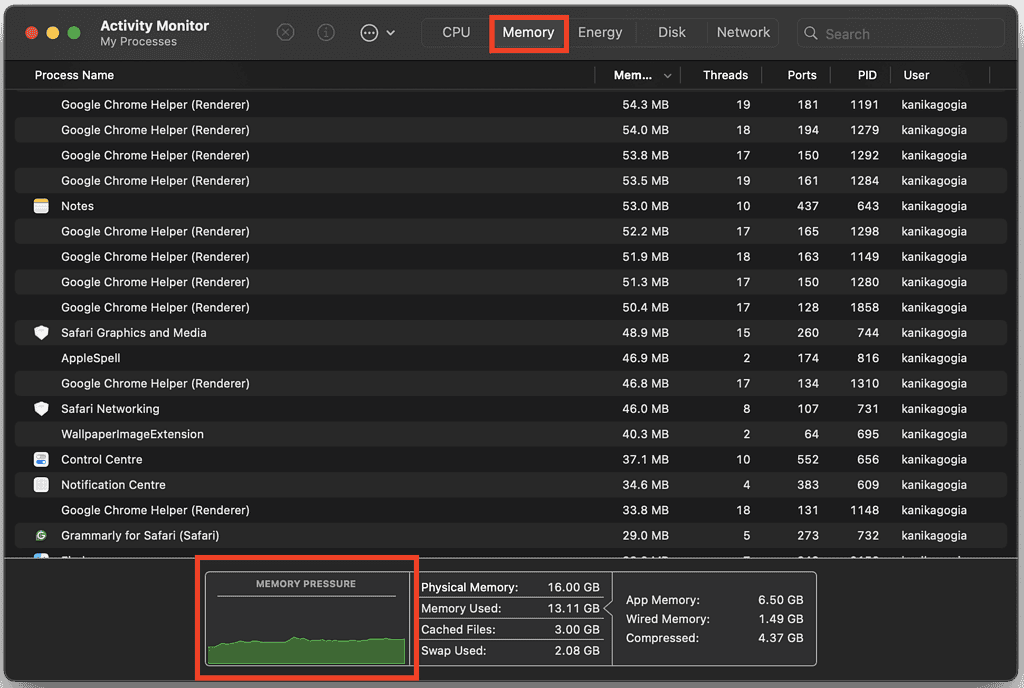Select Grammarly for Safari (Safari) process
This screenshot has width=1024, height=688.
140,535
